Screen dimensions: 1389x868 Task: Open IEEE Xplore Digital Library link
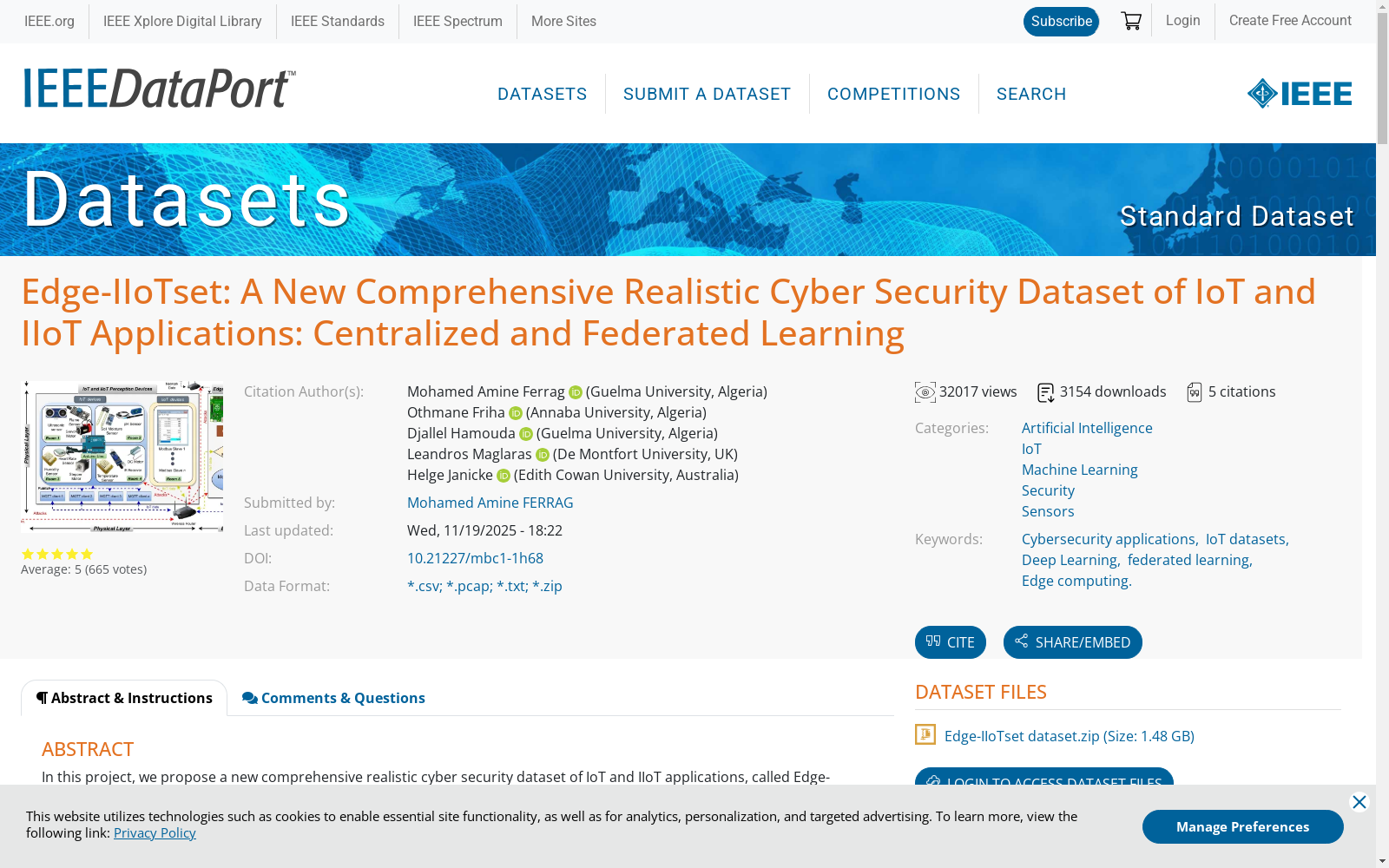click(182, 22)
